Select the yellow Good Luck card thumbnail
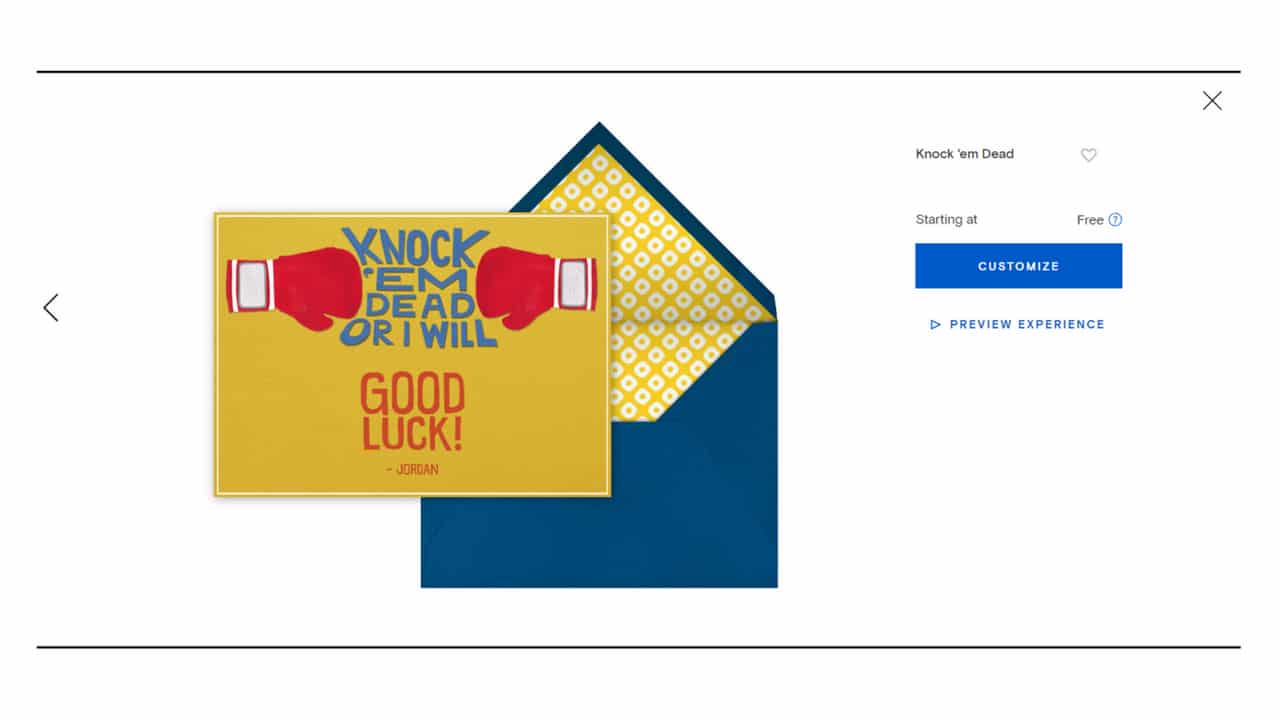The image size is (1280, 720). coord(412,354)
